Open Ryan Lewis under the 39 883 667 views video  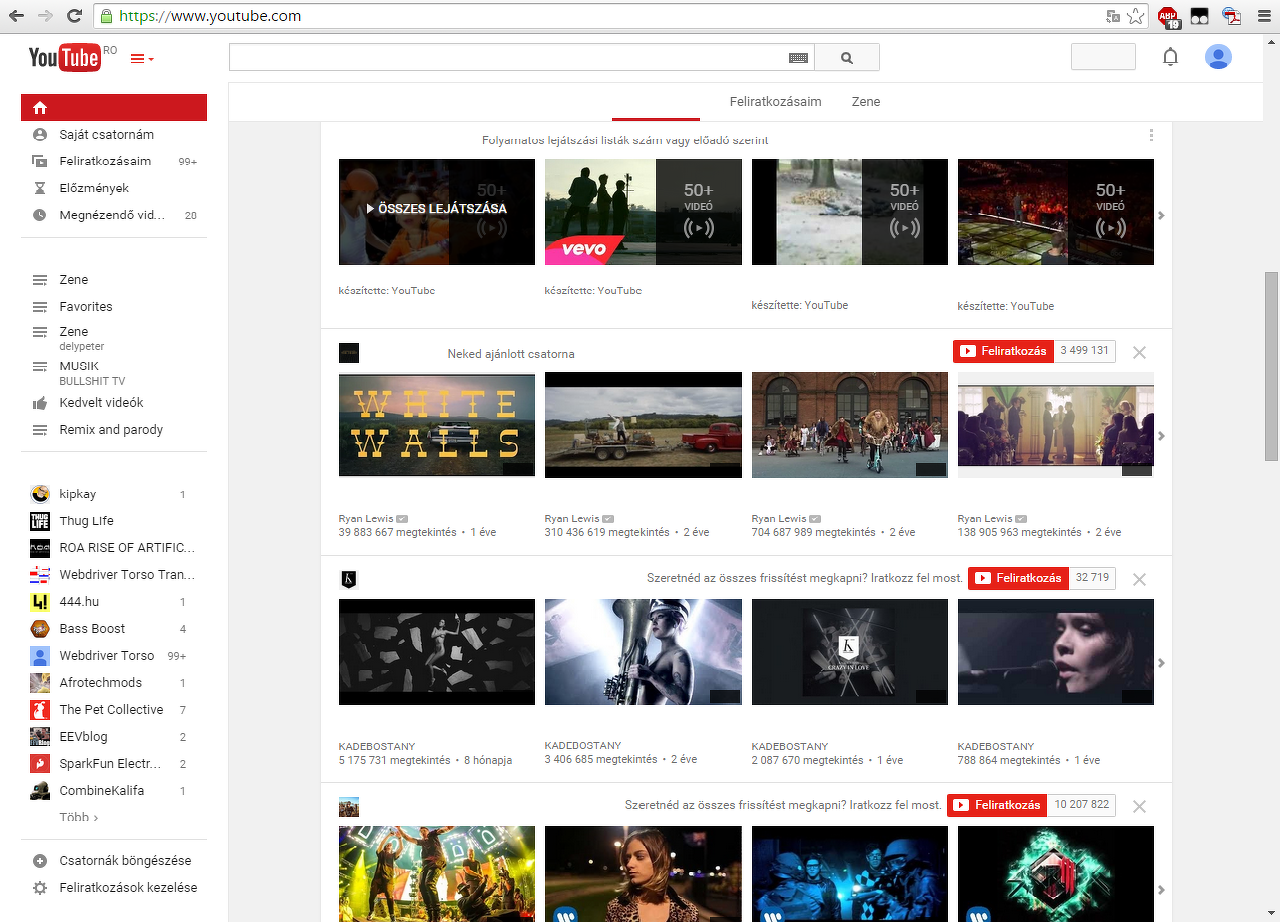click(x=365, y=519)
